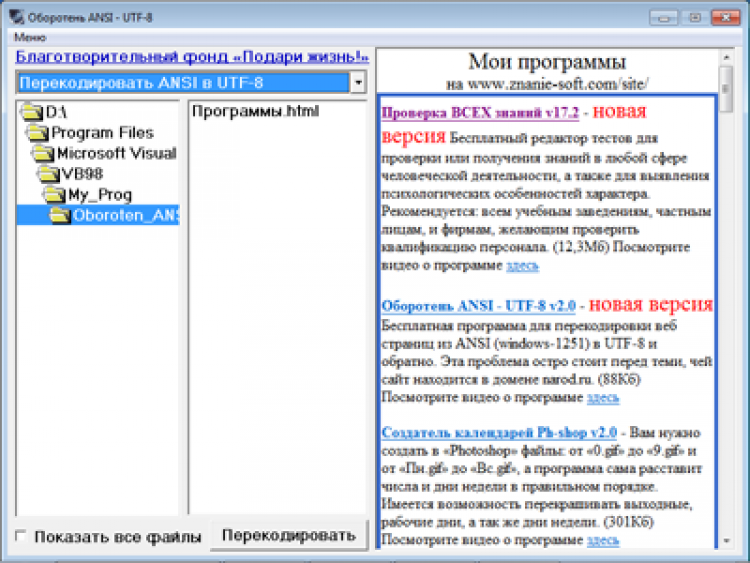
Task: Click the application icon in title bar
Action: [16, 17]
